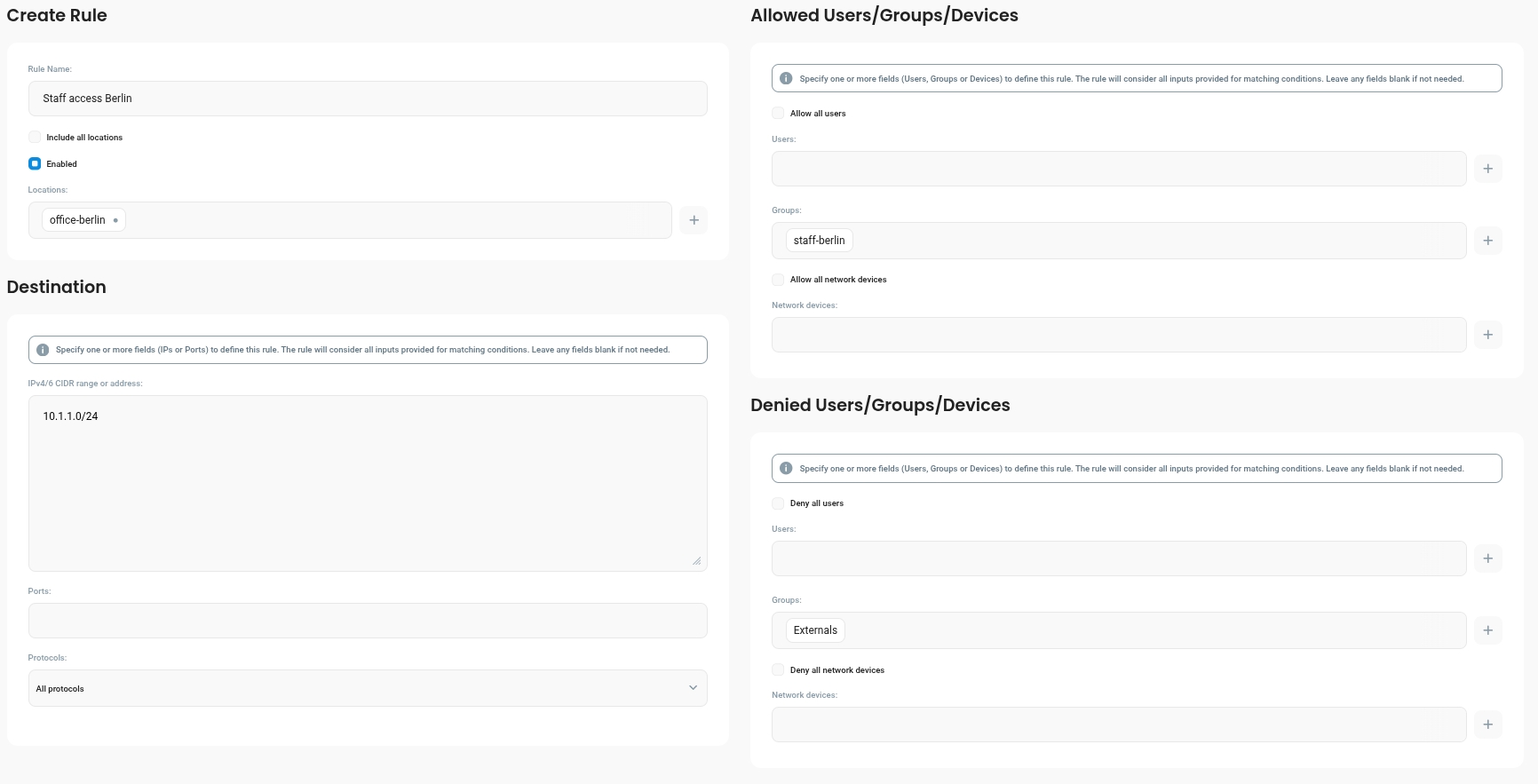Click into the Rule Name field
This screenshot has height=784, width=1538.
pyautogui.click(x=368, y=99)
